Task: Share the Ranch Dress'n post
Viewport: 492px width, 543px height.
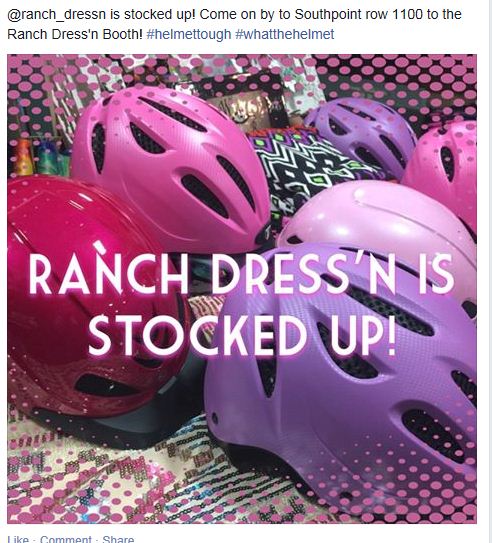Action: [118, 539]
